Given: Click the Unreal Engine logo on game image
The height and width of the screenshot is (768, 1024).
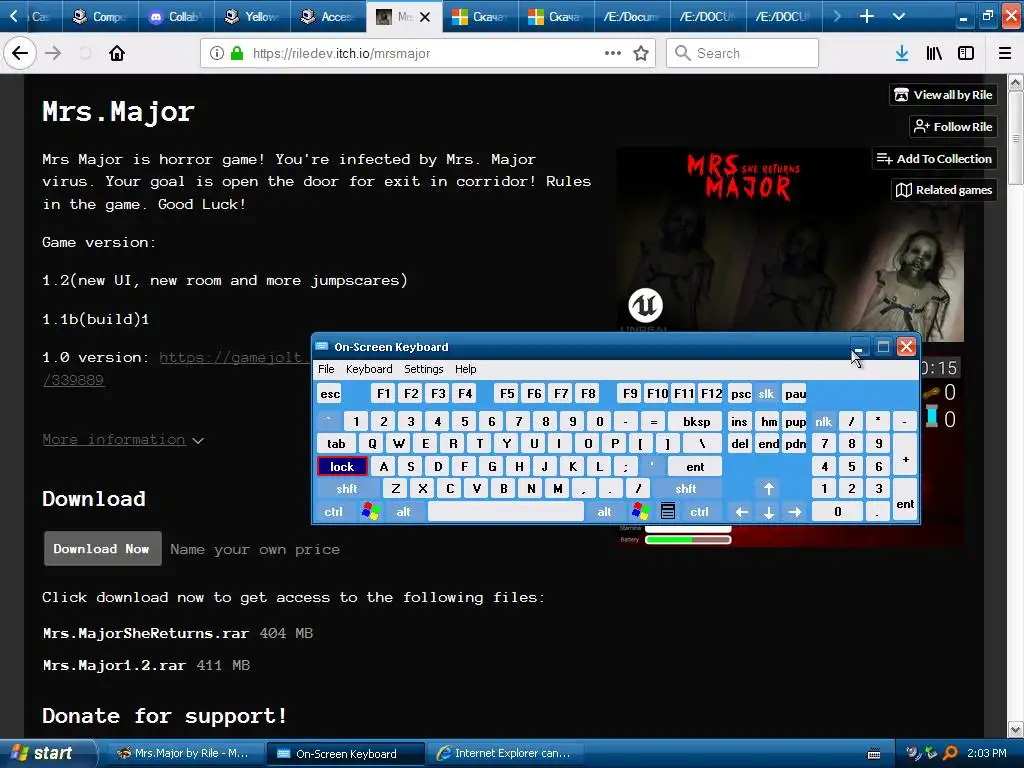Looking at the screenshot, I should pos(645,305).
